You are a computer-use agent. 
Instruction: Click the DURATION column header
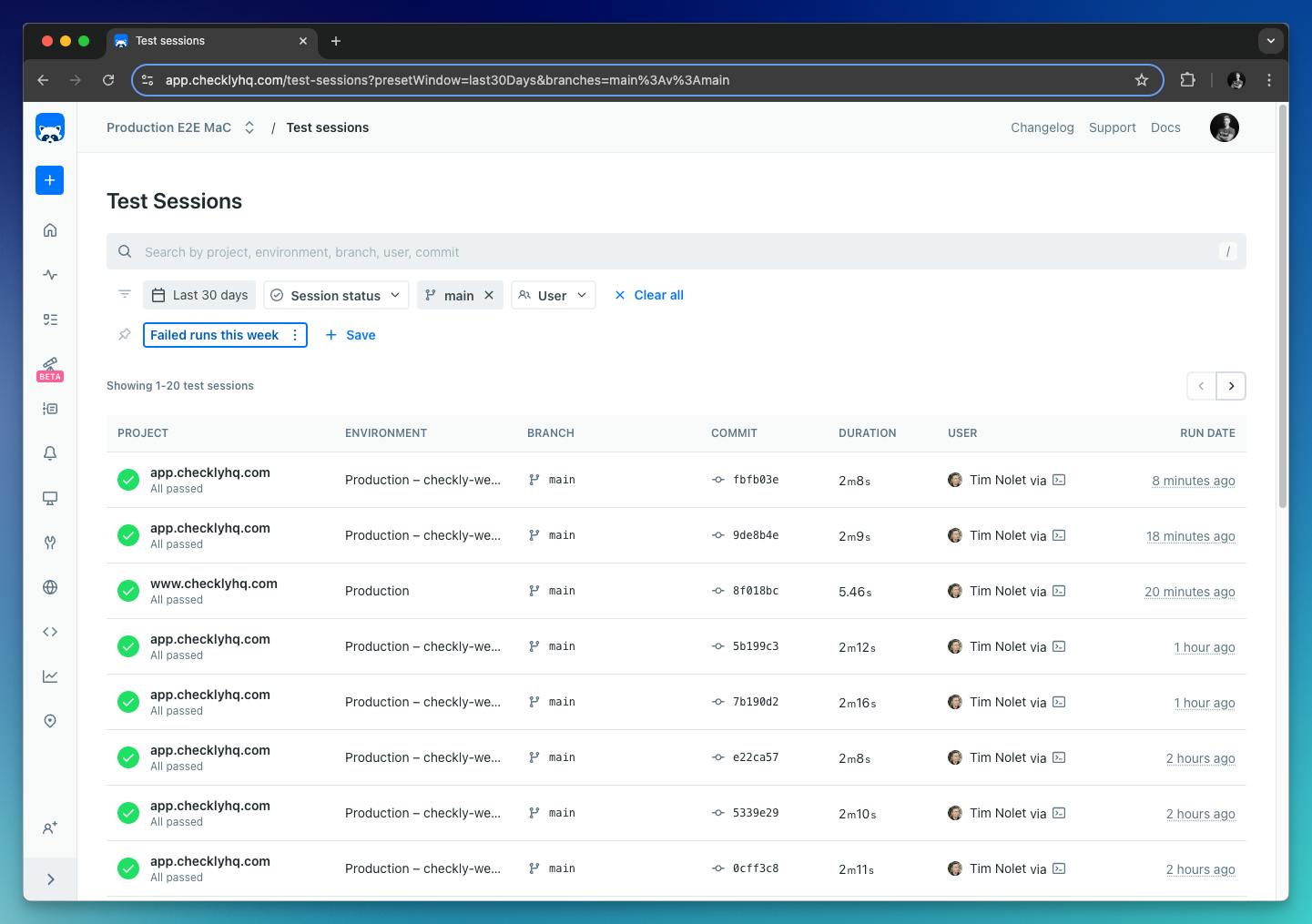click(868, 433)
